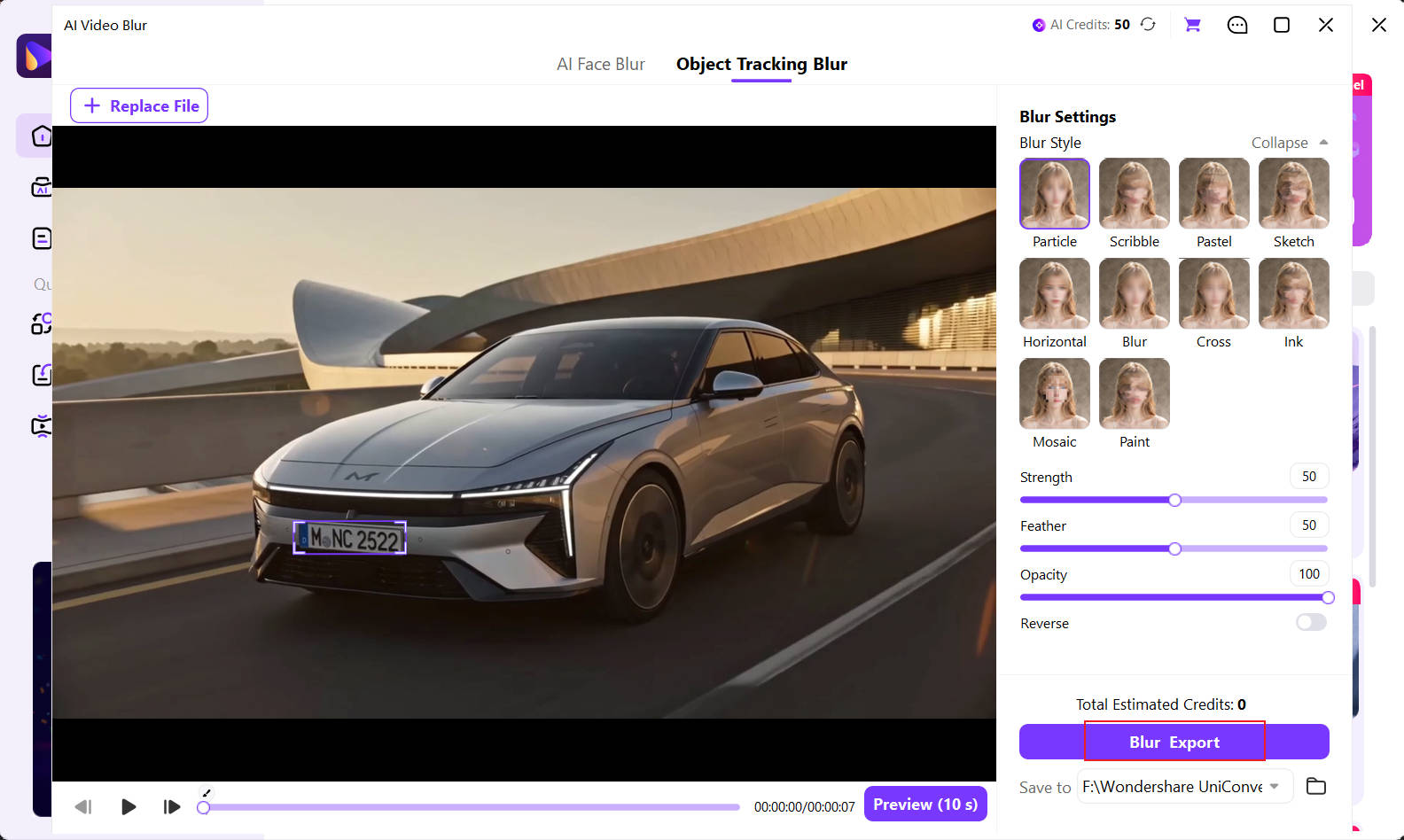
Task: Click the purple AI Credits diamond icon
Action: pos(1039,25)
